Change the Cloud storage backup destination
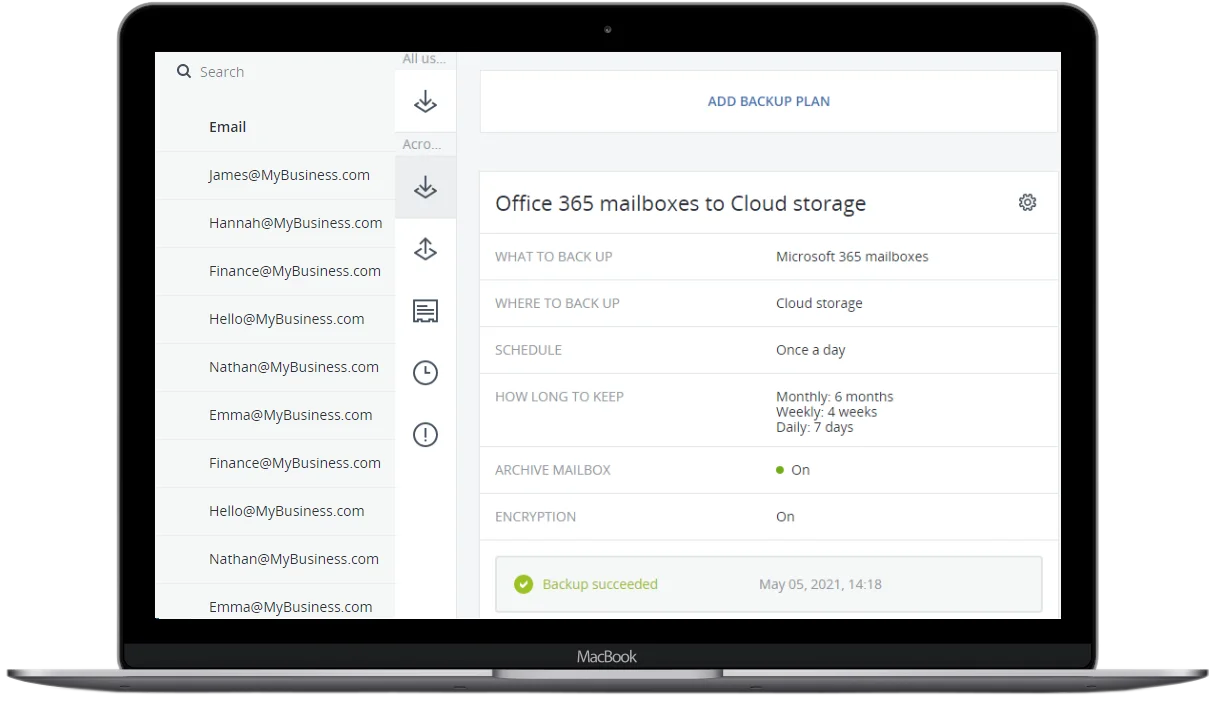1217x706 pixels. 818,303
